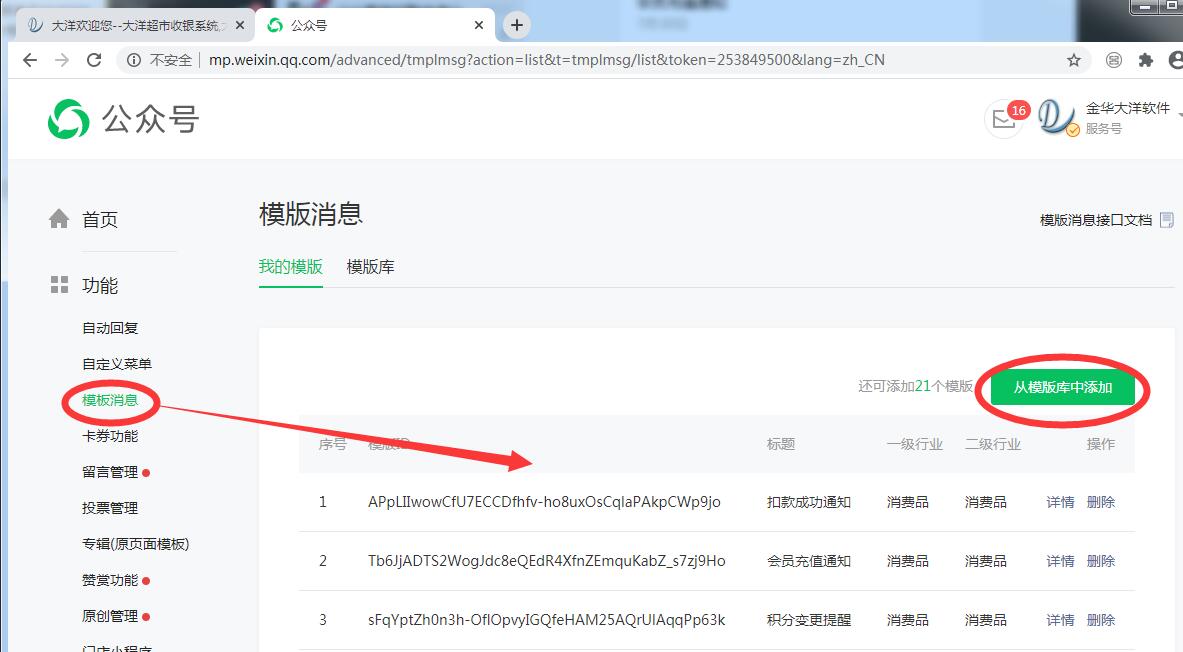Delete the 积分变更提醒 template
Viewport: 1183px width, 652px height.
(x=1101, y=620)
